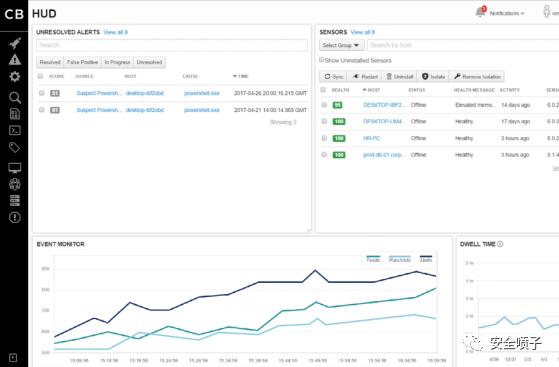This screenshot has width=559, height=367.
Task: Click the notifications bell icon
Action: [480, 12]
